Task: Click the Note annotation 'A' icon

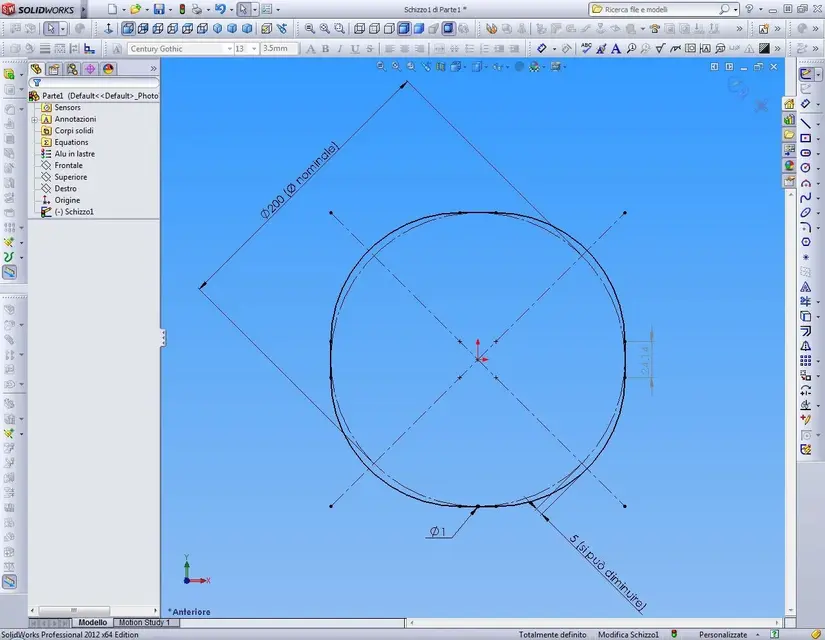Action: pyautogui.click(x=616, y=48)
